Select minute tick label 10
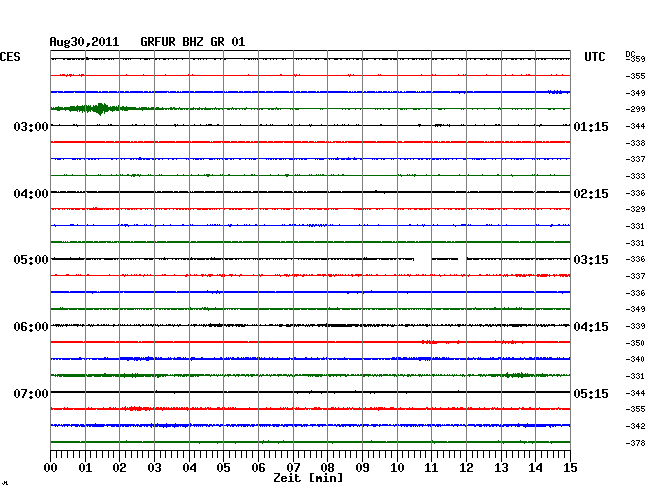The image size is (650, 494). point(397,467)
